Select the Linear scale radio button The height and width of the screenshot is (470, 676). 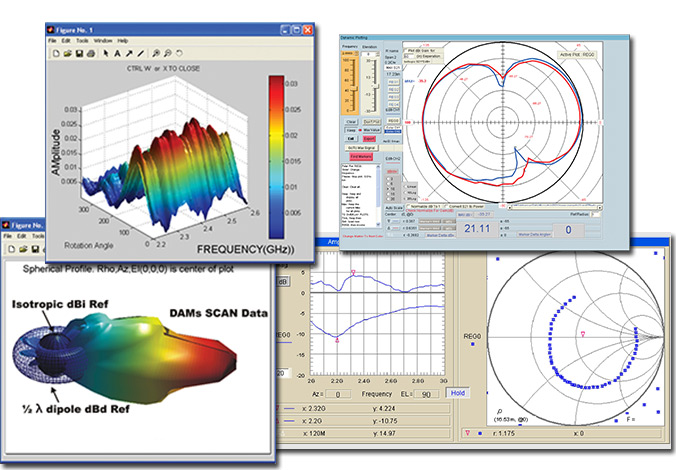pos(405,187)
